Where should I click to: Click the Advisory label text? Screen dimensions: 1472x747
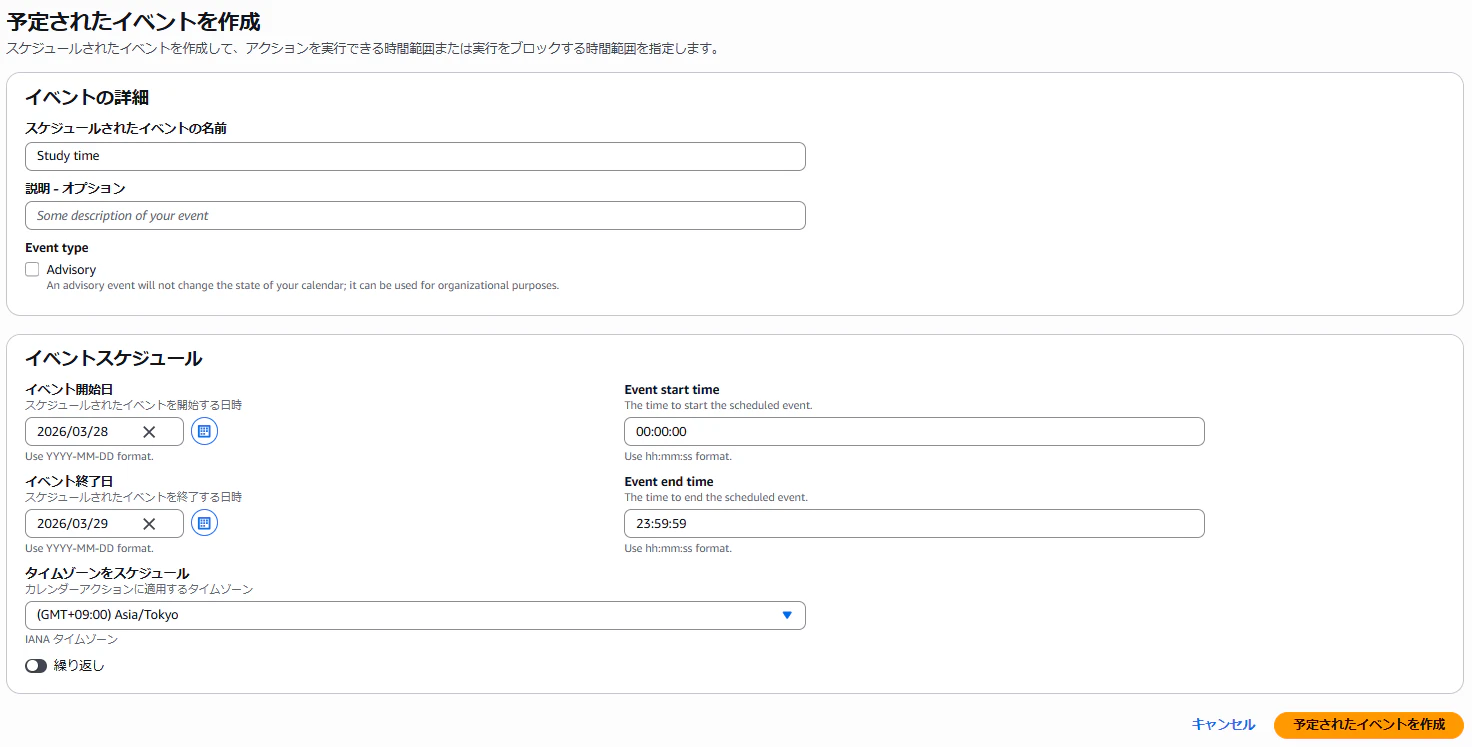71,270
